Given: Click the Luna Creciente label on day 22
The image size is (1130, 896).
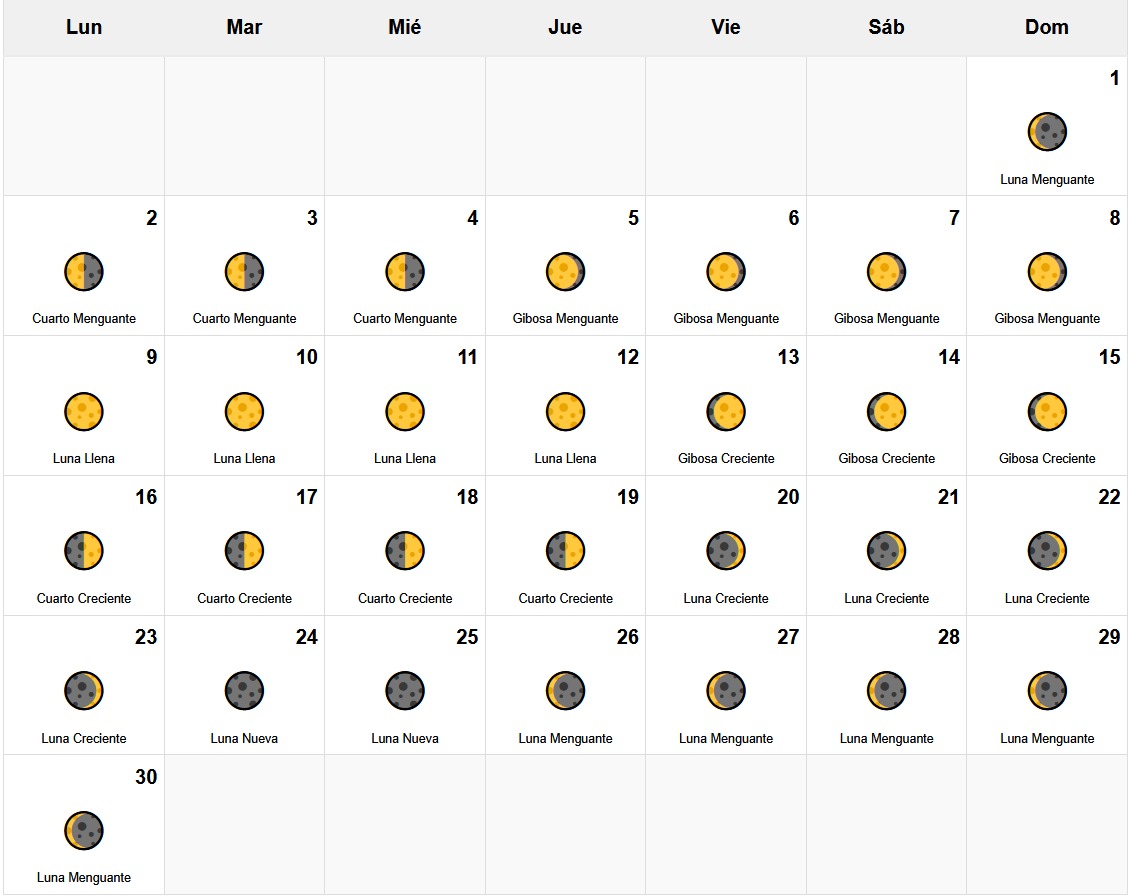Looking at the screenshot, I should (1047, 599).
